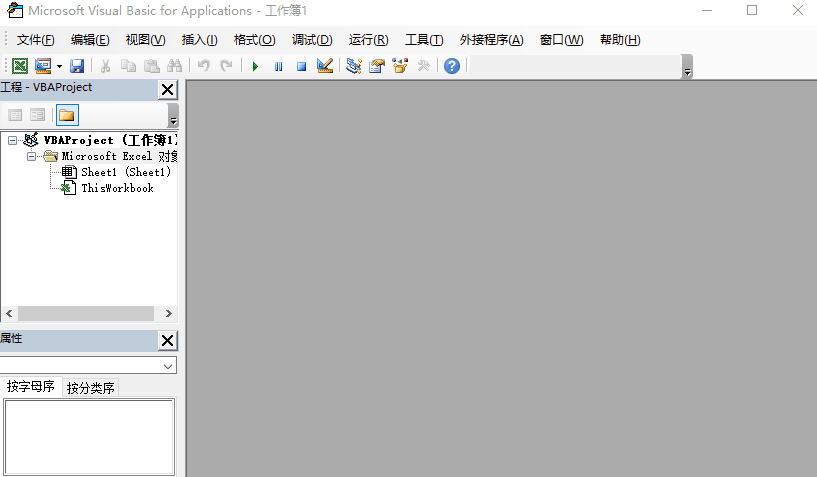Open the 运行(R) menu
Viewport: 817px width, 477px height.
click(368, 40)
